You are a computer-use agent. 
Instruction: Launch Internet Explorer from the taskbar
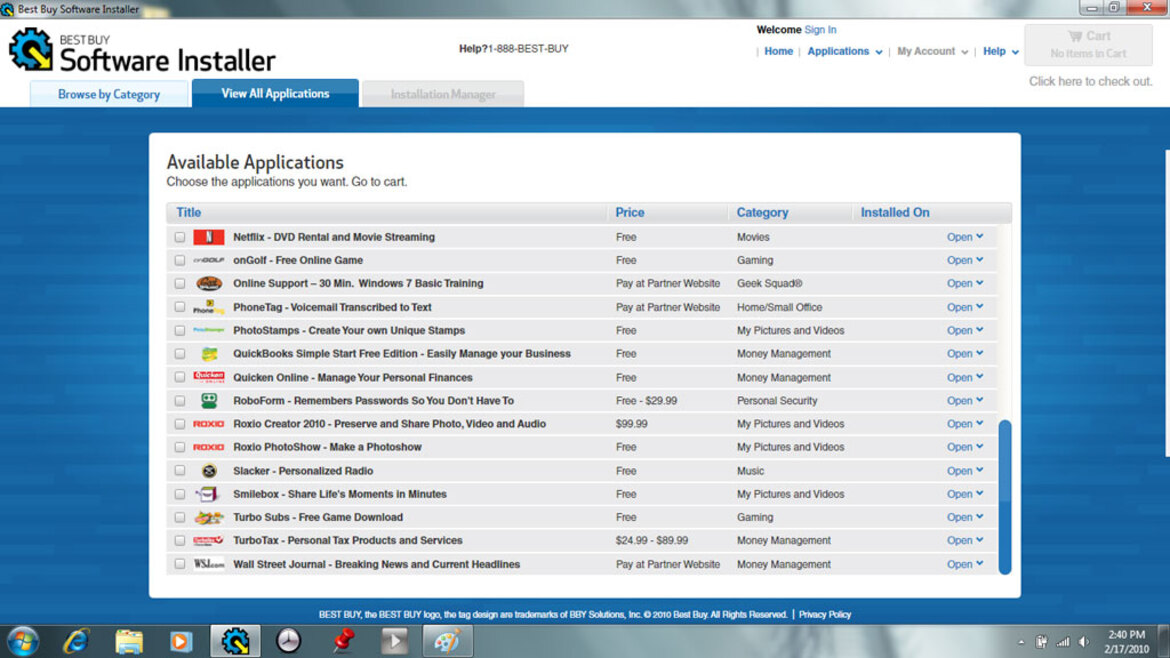click(x=76, y=642)
